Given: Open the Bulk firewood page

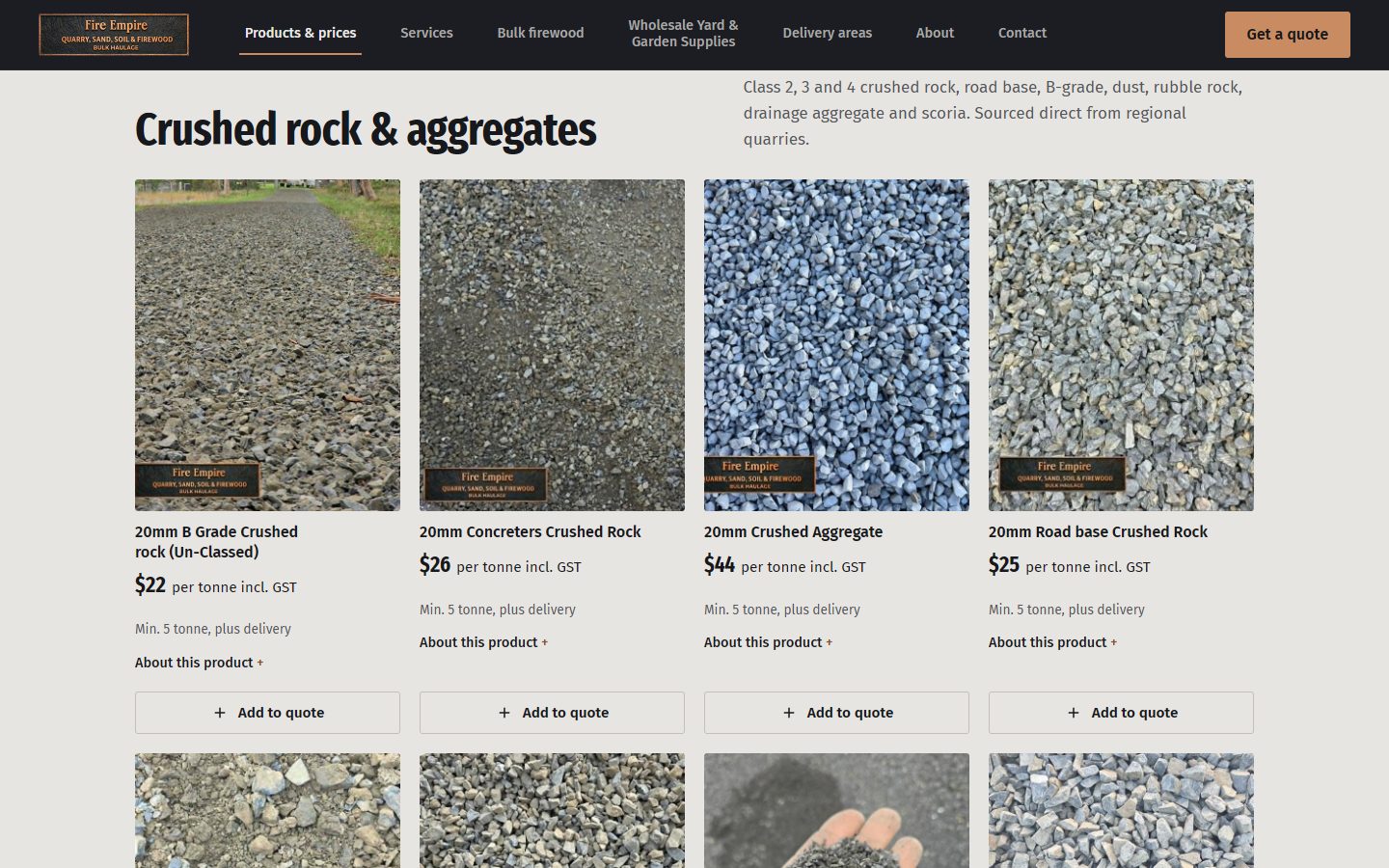Looking at the screenshot, I should [x=540, y=33].
